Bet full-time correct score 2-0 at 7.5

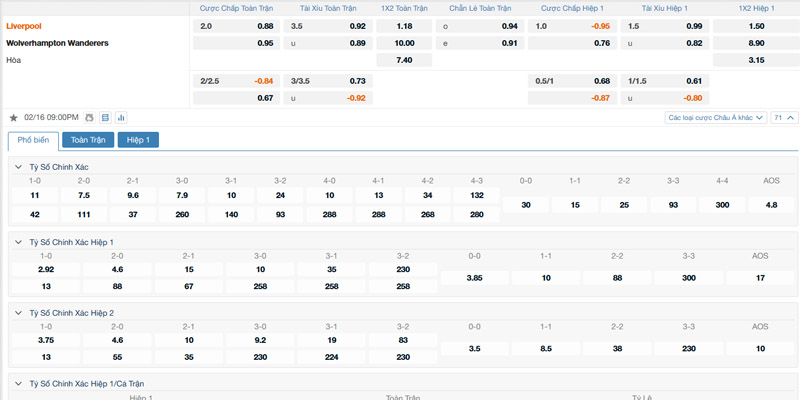(x=84, y=195)
